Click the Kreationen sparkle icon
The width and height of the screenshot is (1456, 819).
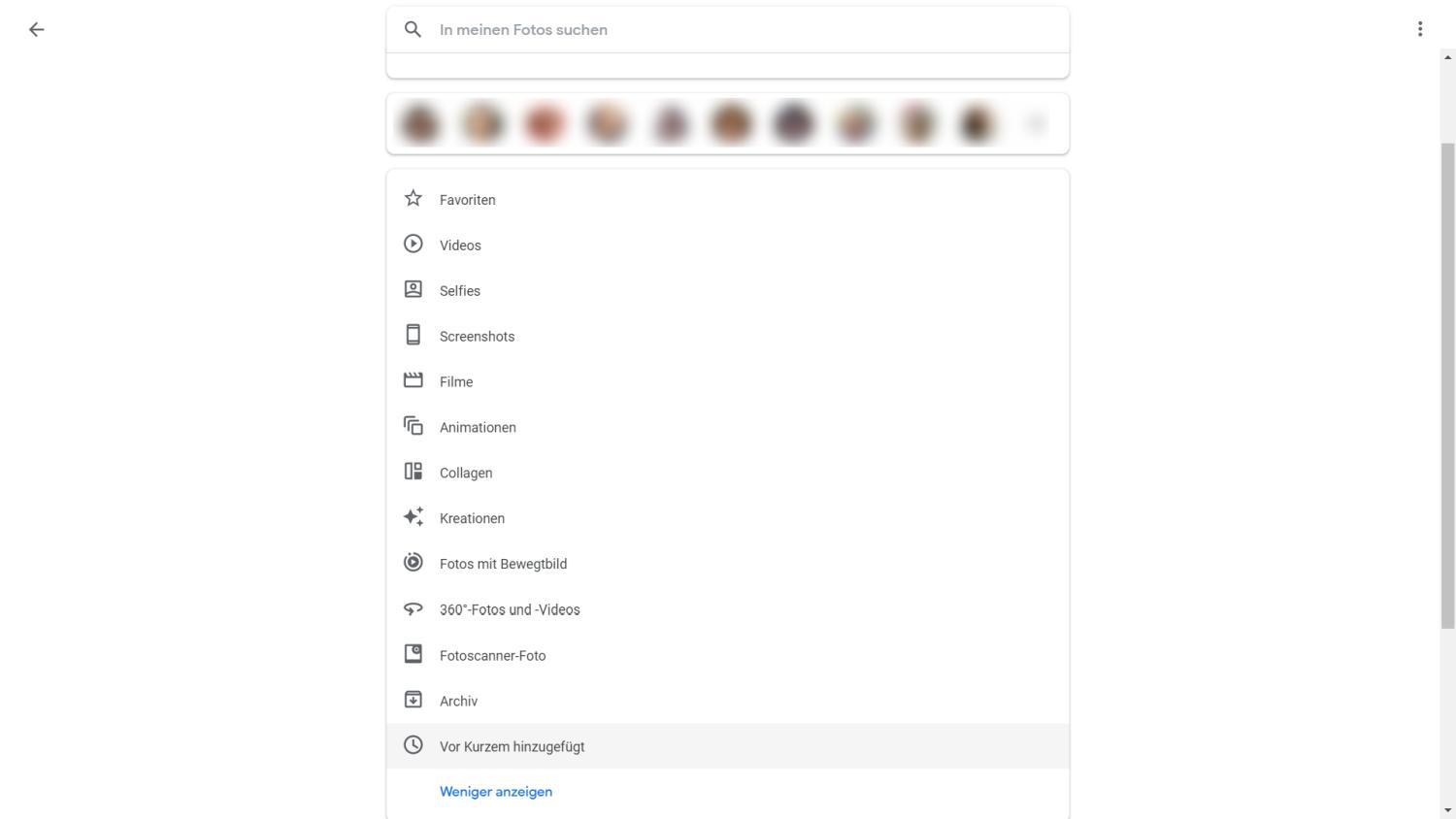coord(413,517)
